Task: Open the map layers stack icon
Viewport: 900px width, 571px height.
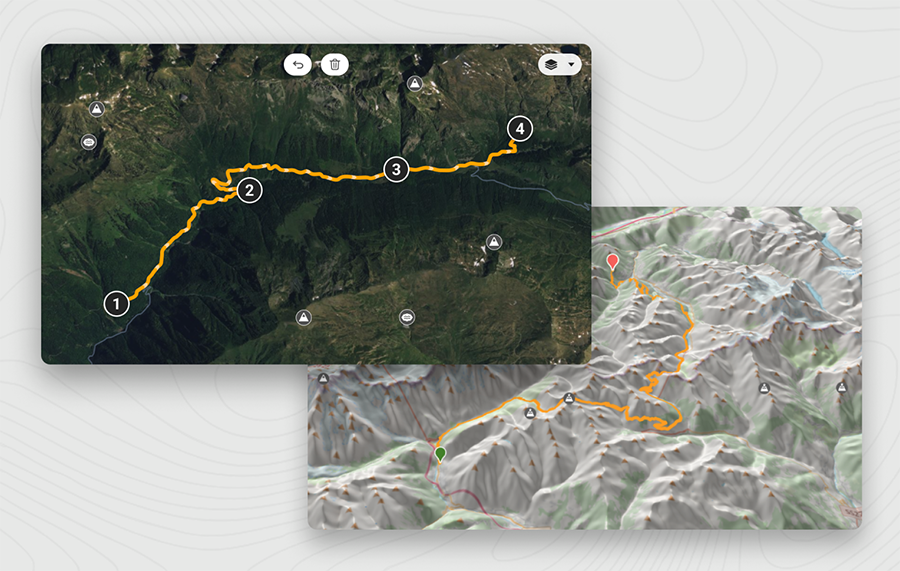Action: coord(551,64)
